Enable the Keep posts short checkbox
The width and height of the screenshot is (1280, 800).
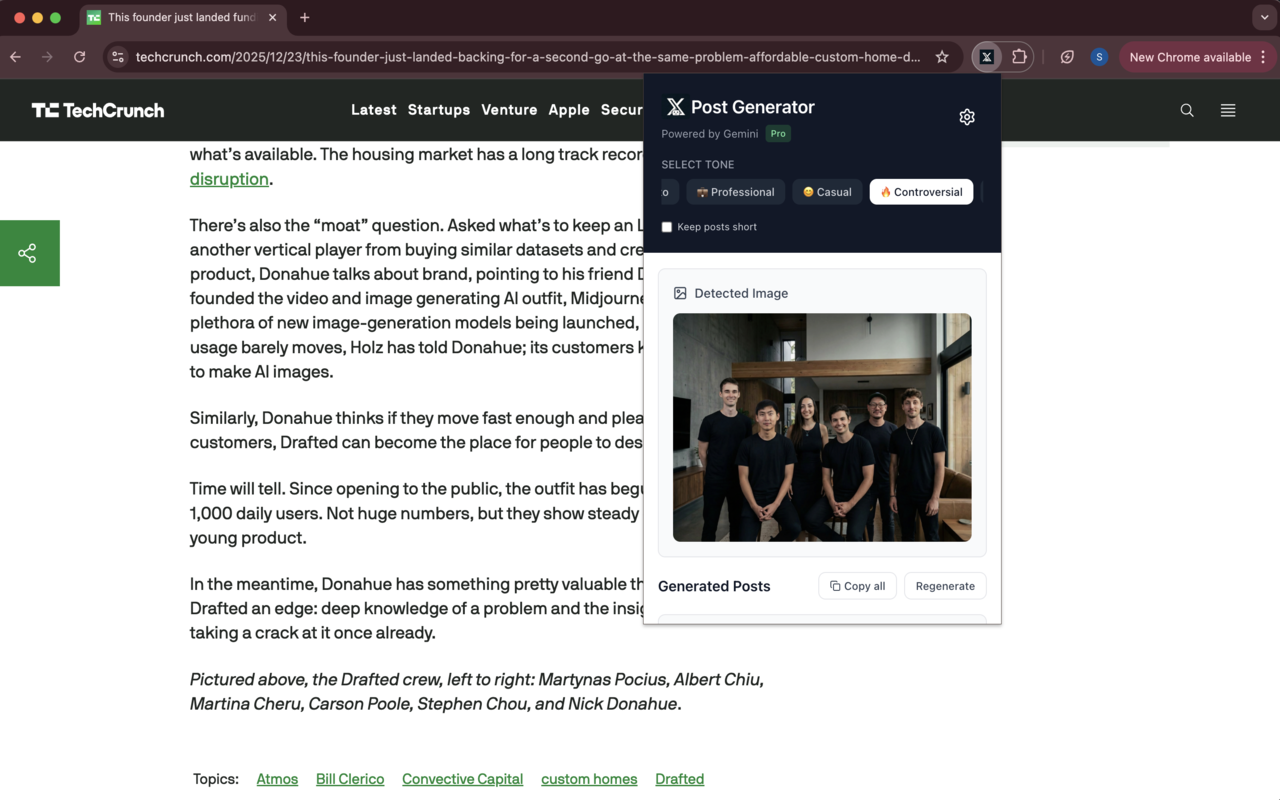666,227
